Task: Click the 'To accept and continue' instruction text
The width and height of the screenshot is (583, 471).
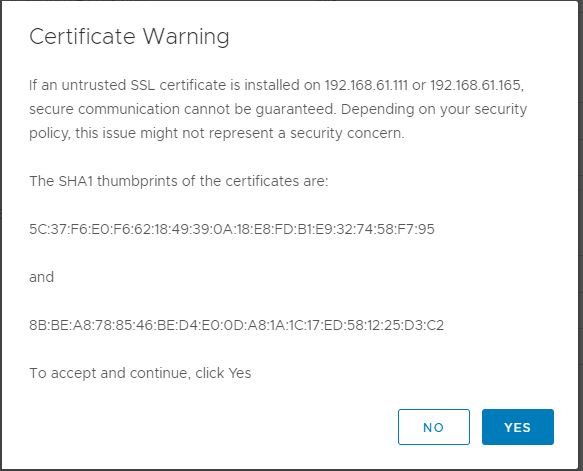Action: [140, 373]
